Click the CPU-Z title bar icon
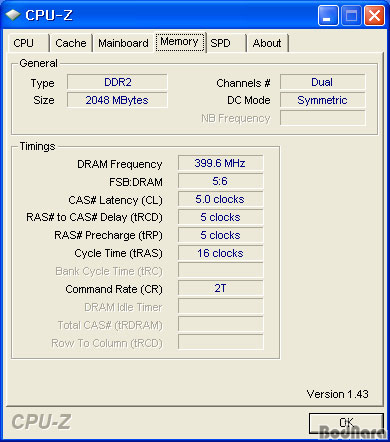Image resolution: width=390 pixels, height=442 pixels. click(13, 15)
